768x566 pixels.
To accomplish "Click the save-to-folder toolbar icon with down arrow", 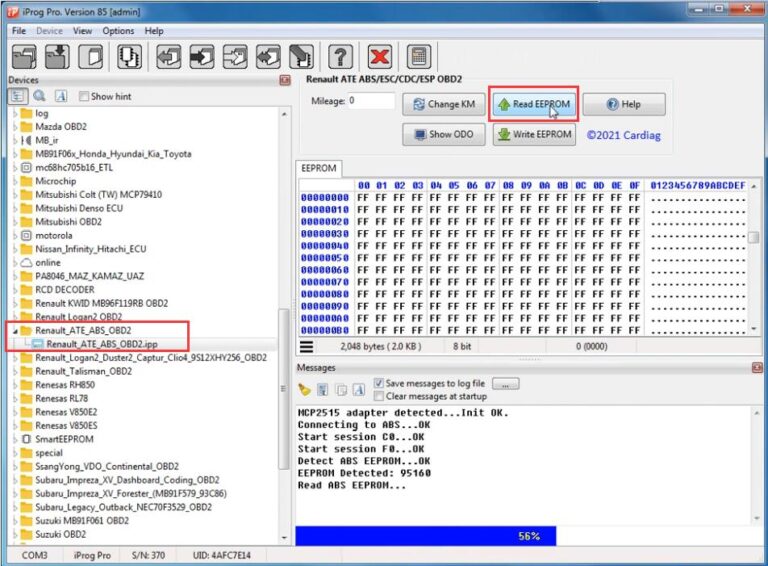I will click(x=57, y=56).
